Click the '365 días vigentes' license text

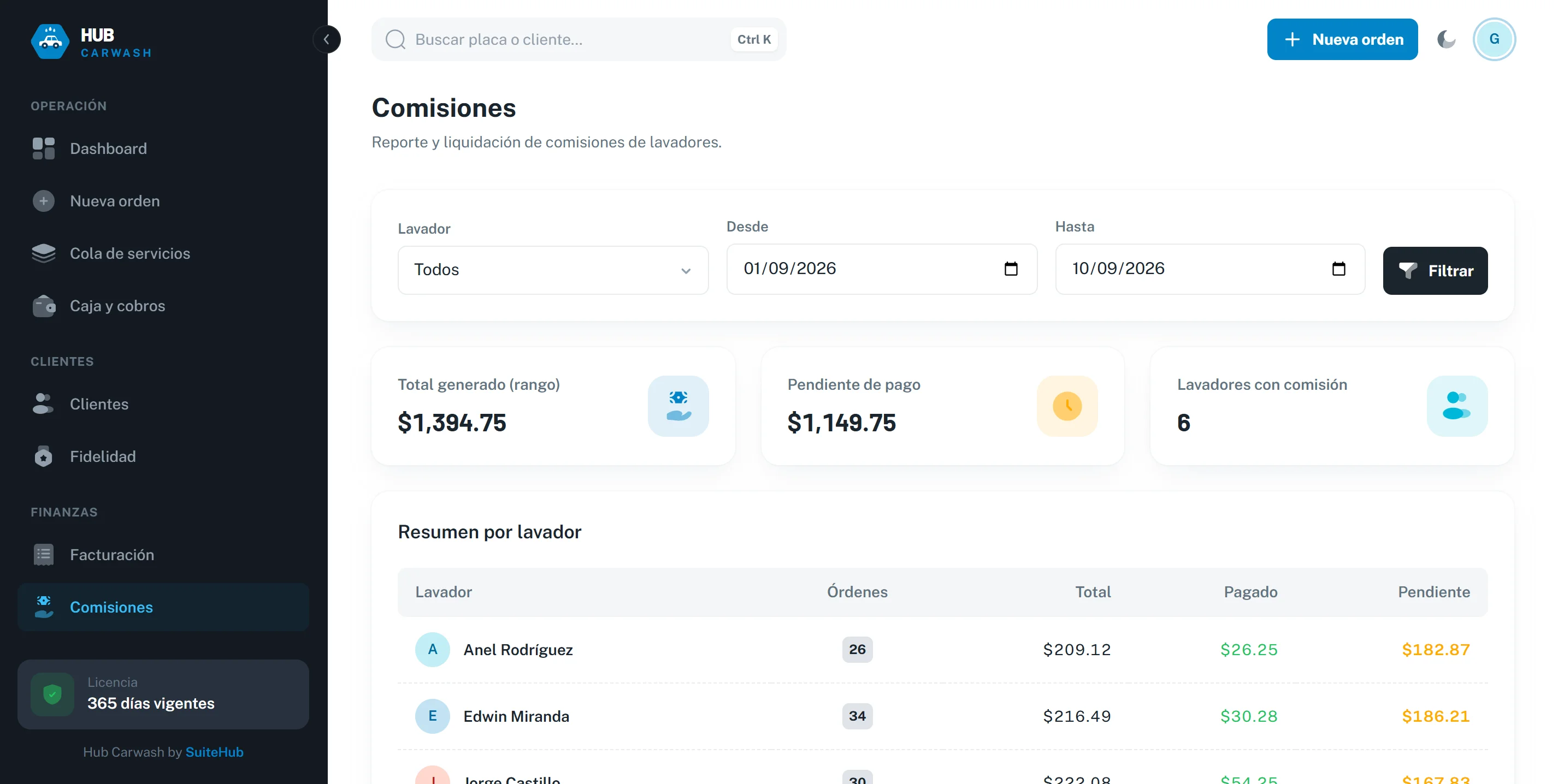(x=151, y=704)
